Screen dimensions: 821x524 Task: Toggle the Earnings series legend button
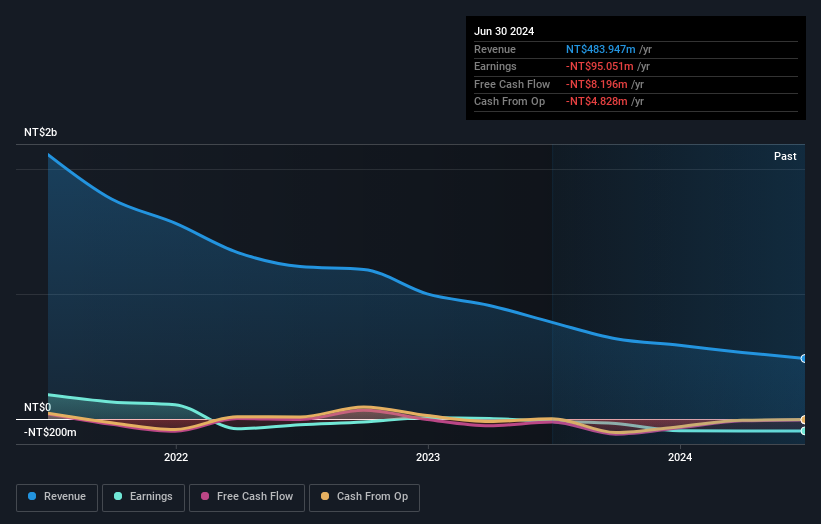point(143,497)
